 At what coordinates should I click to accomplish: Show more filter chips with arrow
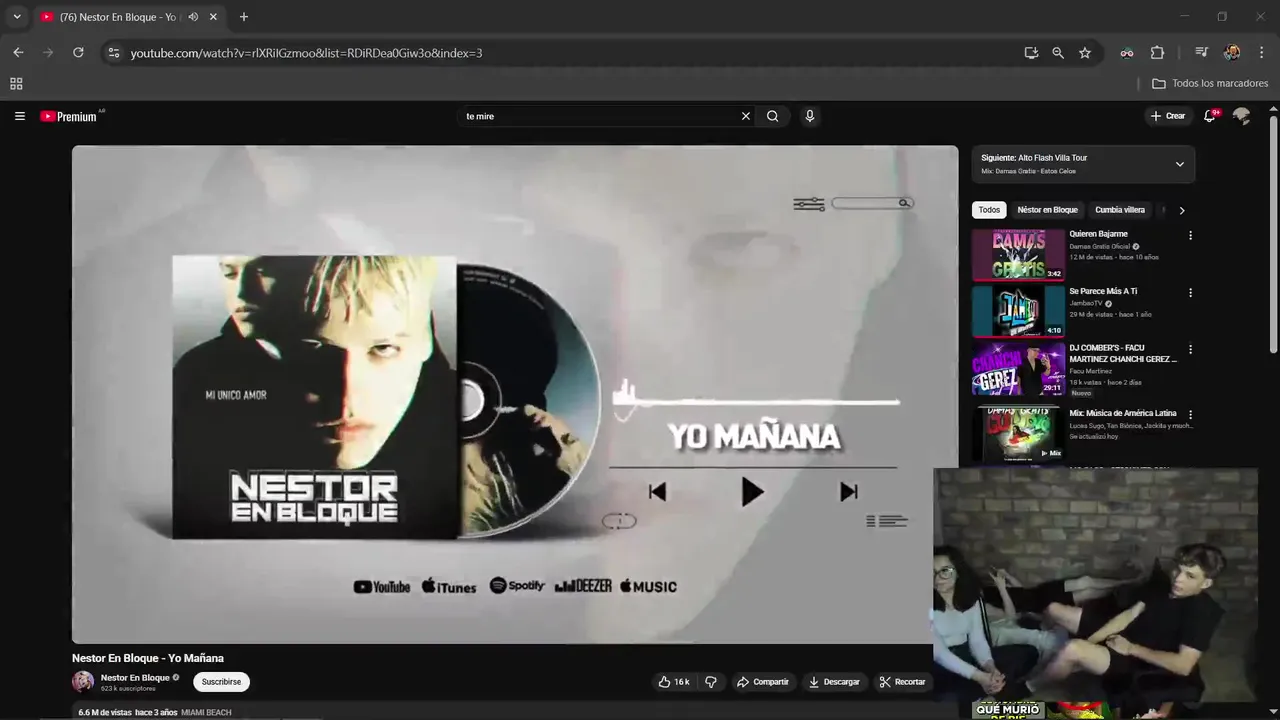point(1181,210)
